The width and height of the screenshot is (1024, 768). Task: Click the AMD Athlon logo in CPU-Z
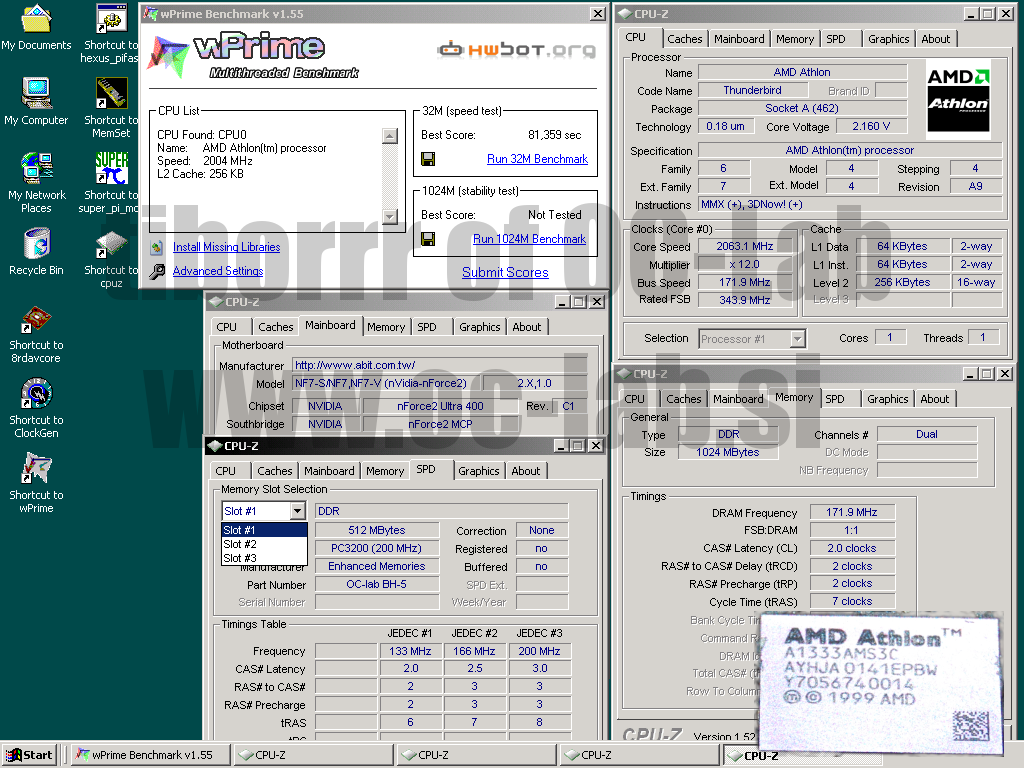click(x=959, y=99)
